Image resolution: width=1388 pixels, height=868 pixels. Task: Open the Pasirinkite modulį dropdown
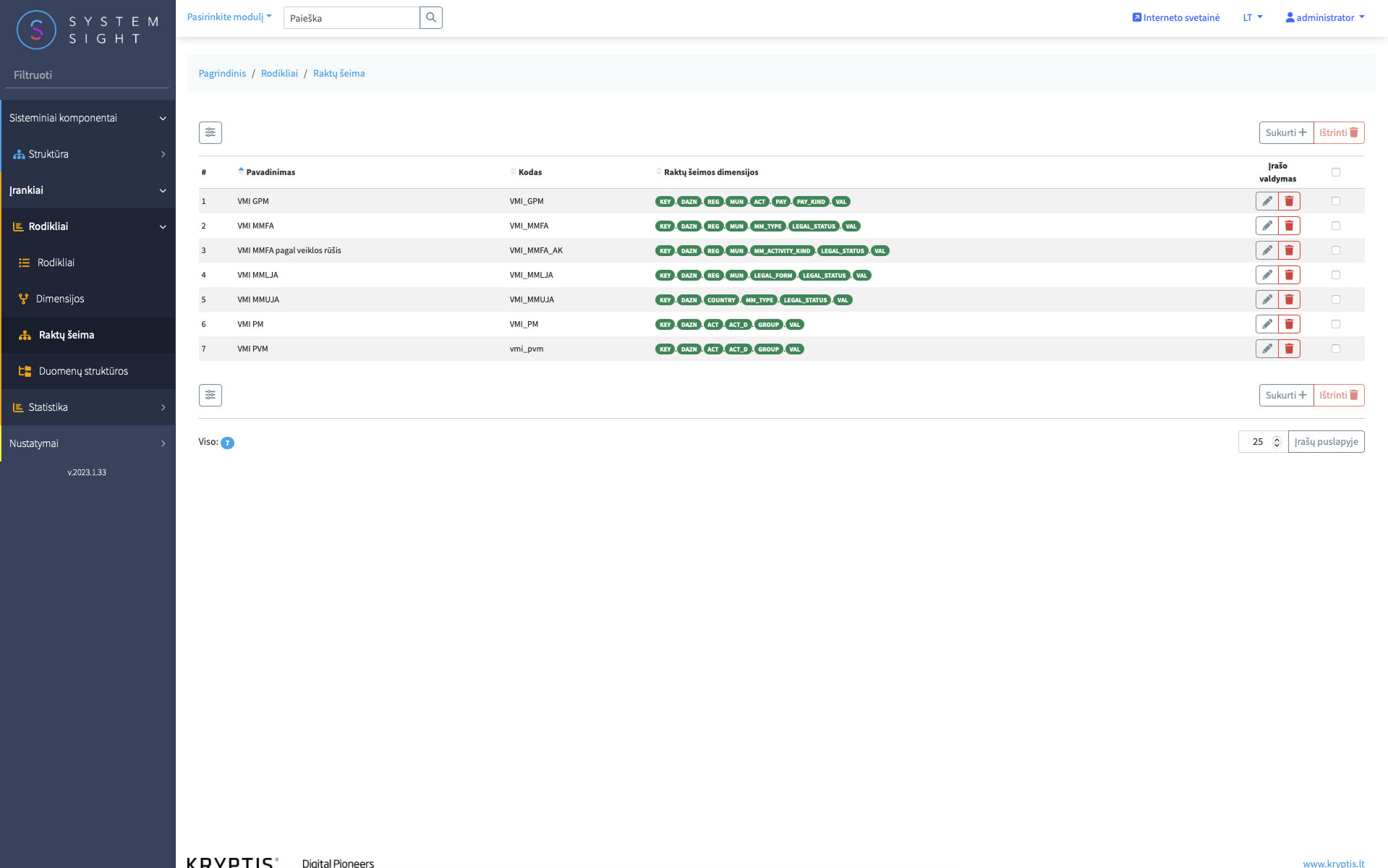(x=229, y=17)
